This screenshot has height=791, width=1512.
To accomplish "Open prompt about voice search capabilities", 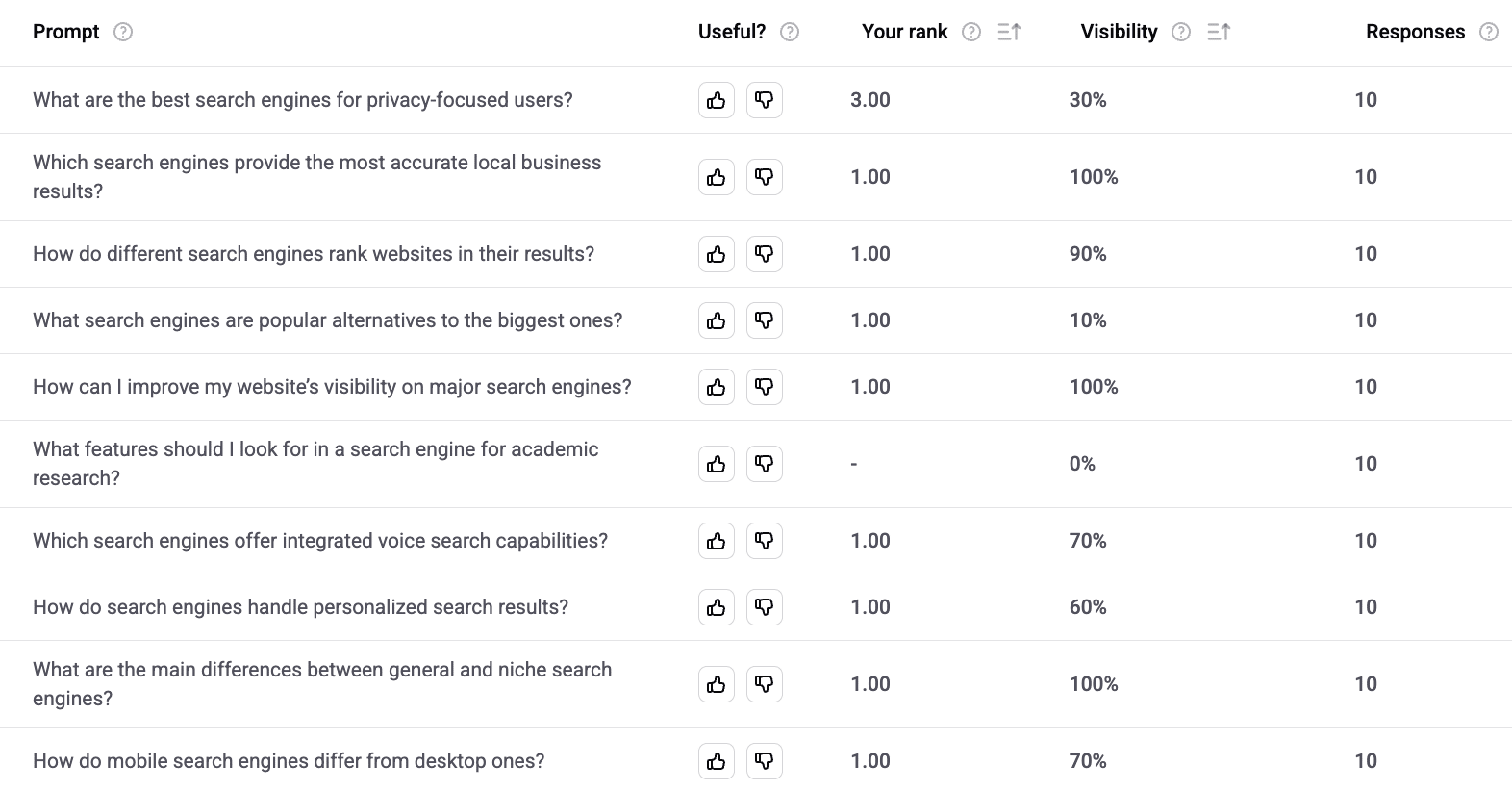I will point(320,541).
